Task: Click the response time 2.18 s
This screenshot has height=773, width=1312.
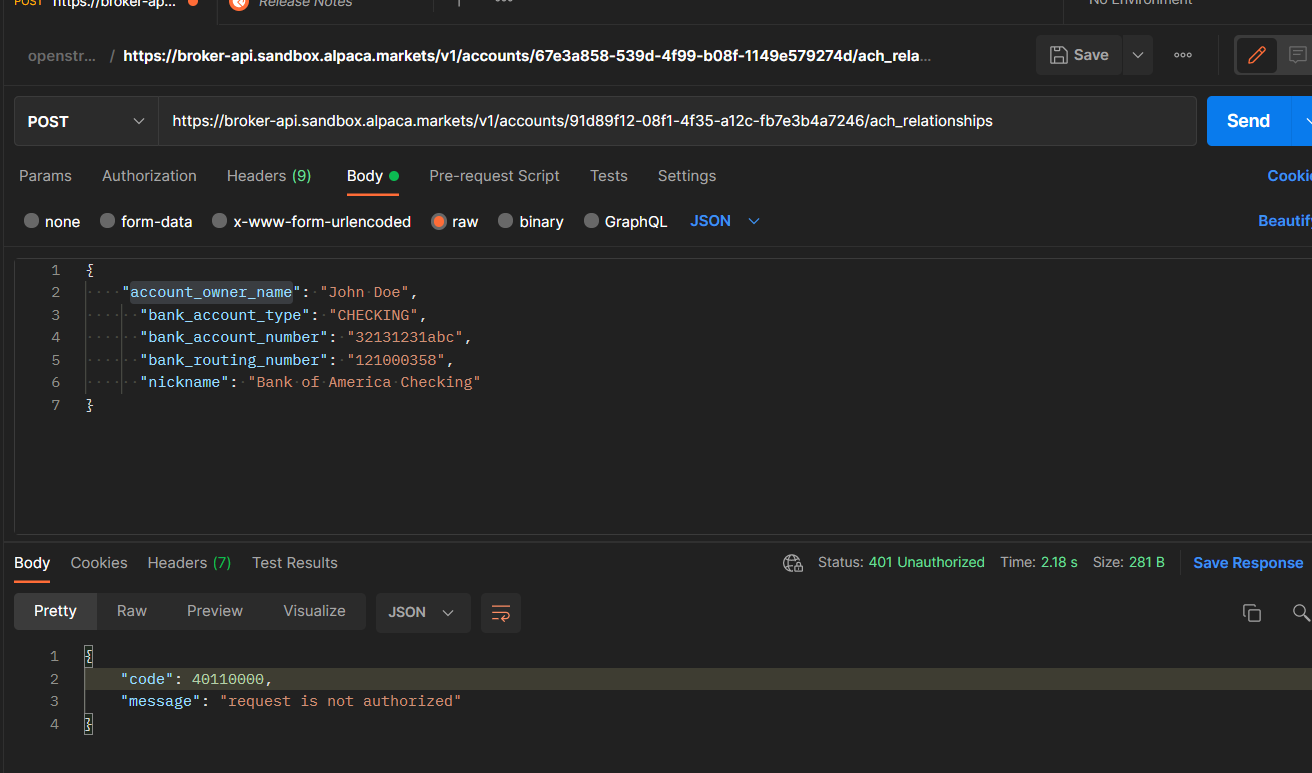Action: coord(1059,562)
